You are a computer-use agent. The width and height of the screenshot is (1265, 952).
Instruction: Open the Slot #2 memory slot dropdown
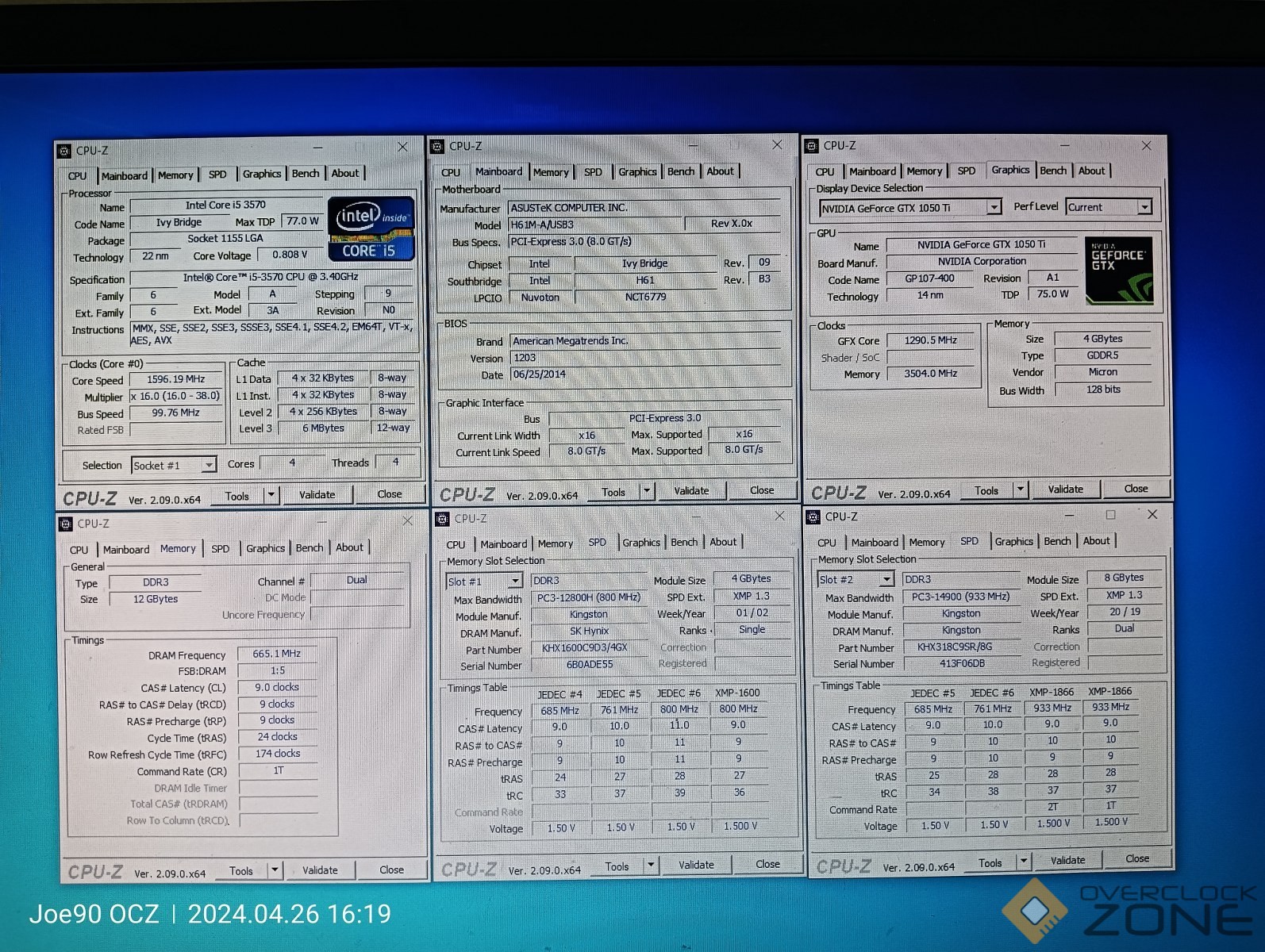856,580
